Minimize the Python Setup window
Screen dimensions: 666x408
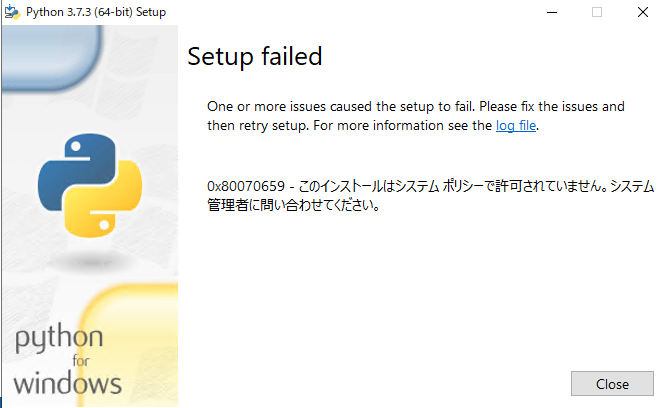552,12
